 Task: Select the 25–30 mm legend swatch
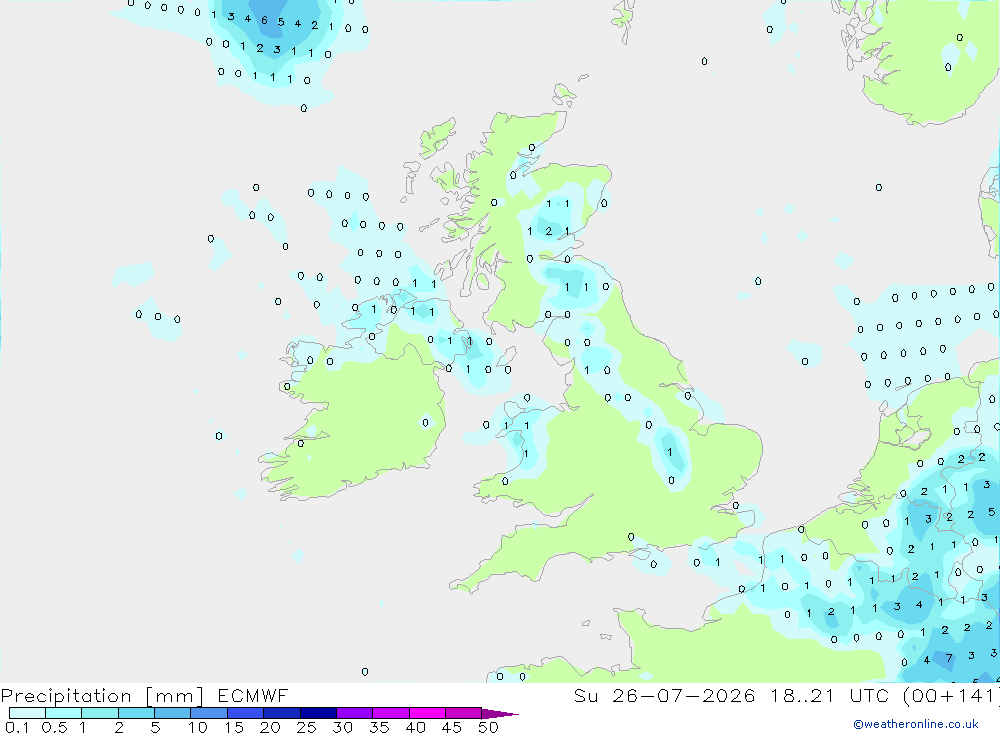click(x=318, y=713)
